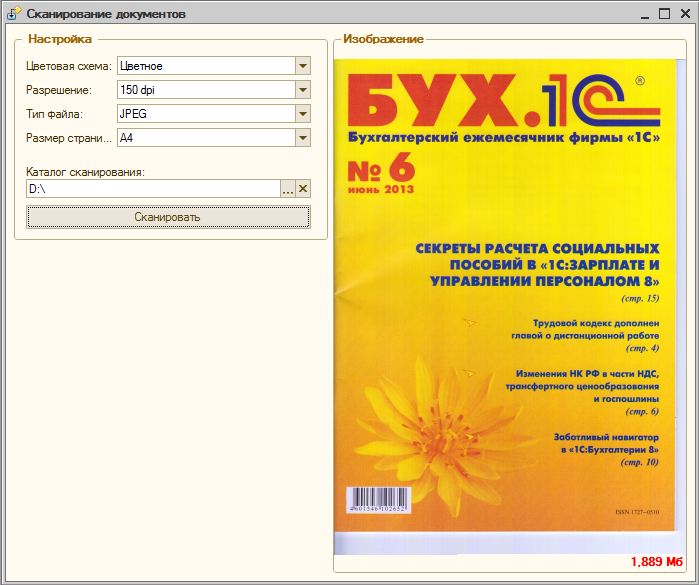Clear the scan folder path
The image size is (699, 585).
[x=303, y=189]
